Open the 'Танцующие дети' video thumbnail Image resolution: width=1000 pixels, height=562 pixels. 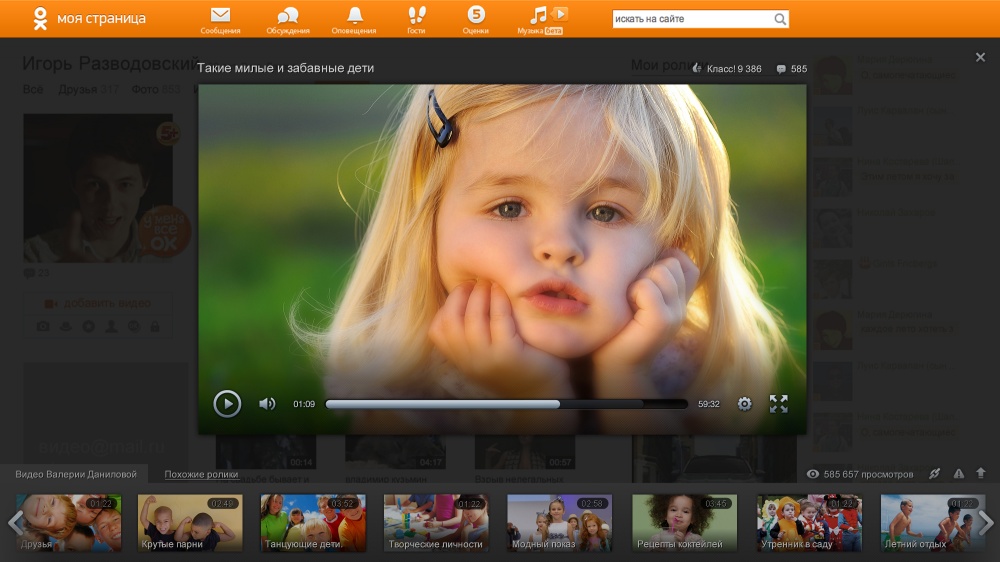coord(313,522)
